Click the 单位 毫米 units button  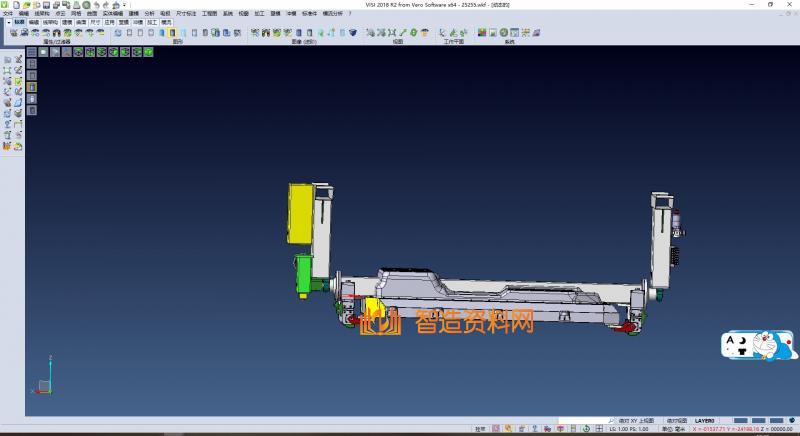[x=675, y=429]
